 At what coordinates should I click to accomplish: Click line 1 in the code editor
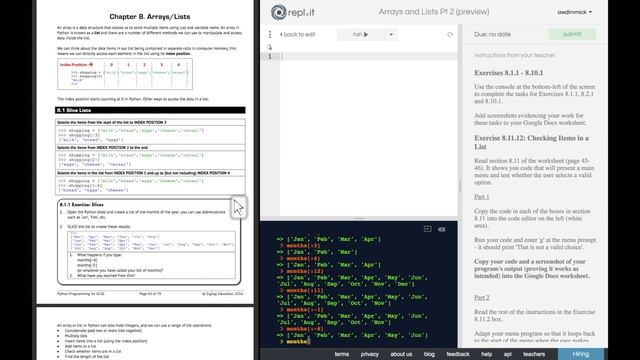pyautogui.click(x=369, y=56)
